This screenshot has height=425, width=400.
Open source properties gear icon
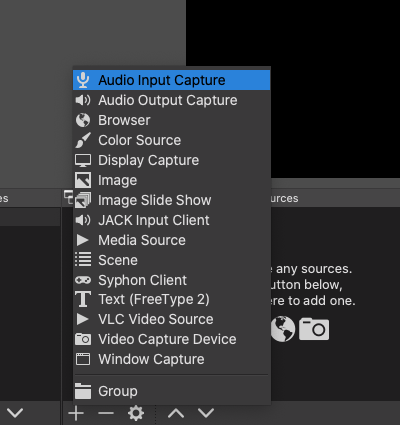136,413
